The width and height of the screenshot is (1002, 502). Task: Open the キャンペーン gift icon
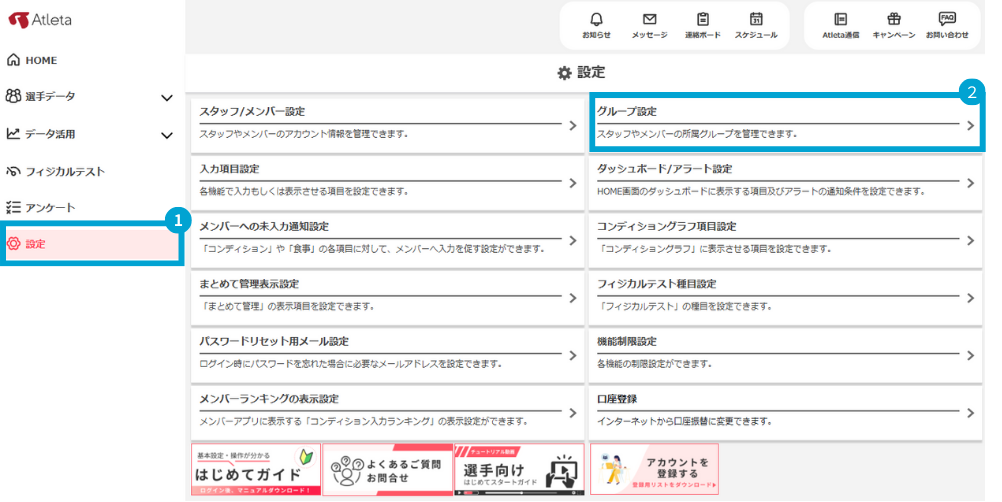pyautogui.click(x=893, y=25)
